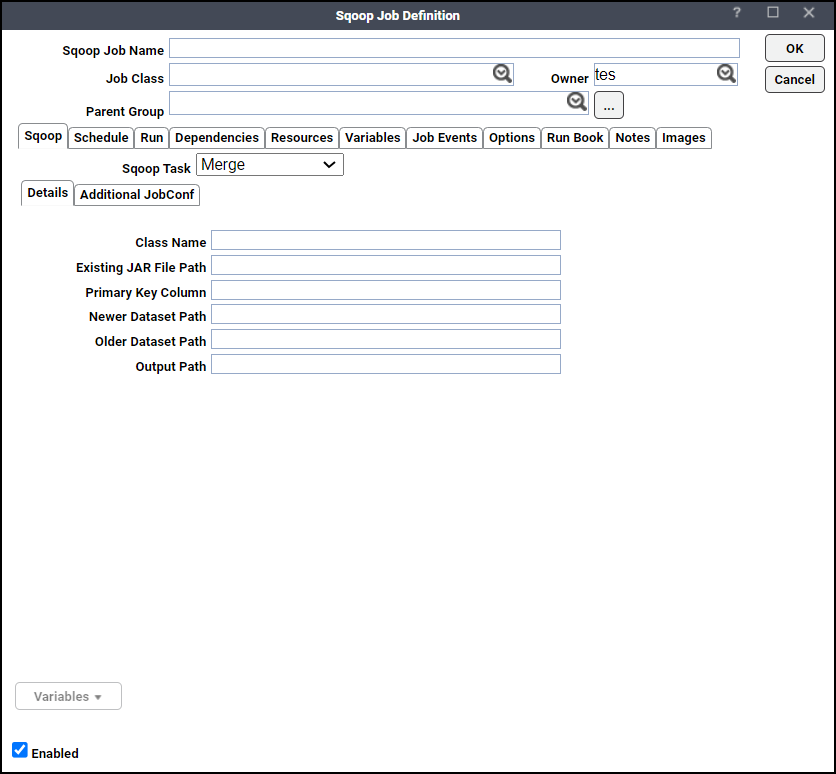Open the Run Book tab
This screenshot has height=774, width=836.
575,138
